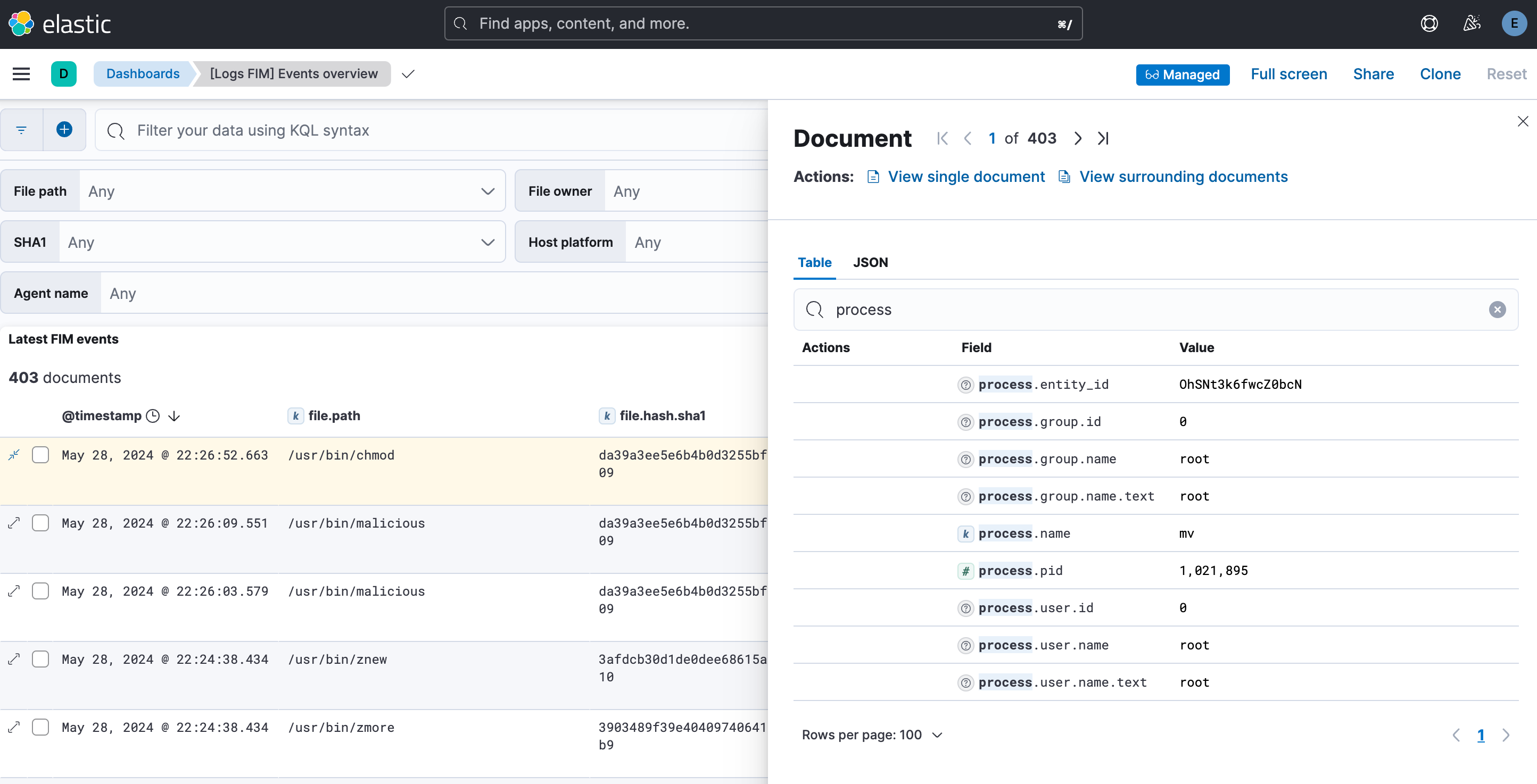Click the Reset button

[1506, 74]
